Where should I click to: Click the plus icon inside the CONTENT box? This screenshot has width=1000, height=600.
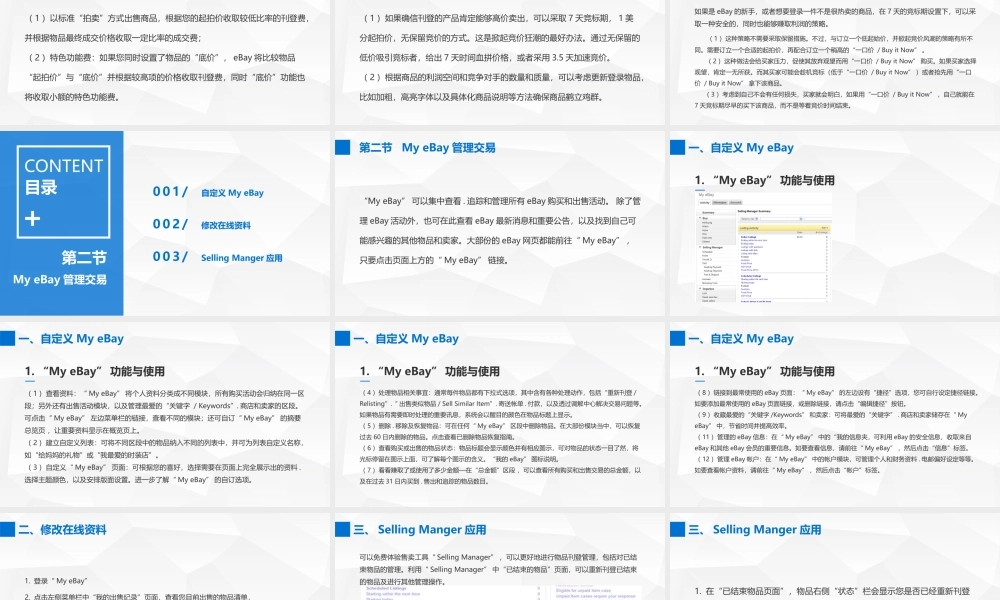point(32,218)
